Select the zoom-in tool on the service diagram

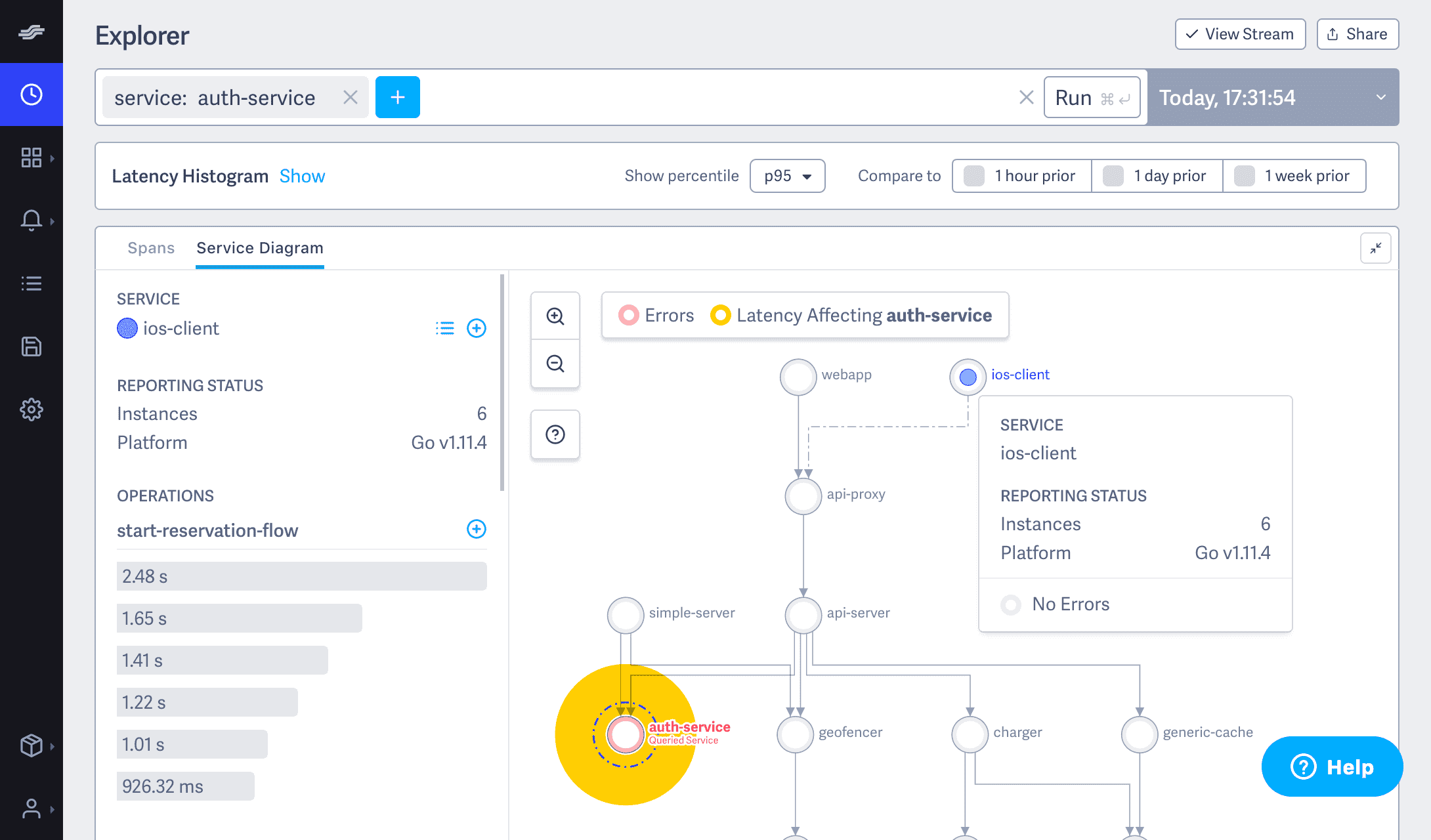click(x=555, y=316)
